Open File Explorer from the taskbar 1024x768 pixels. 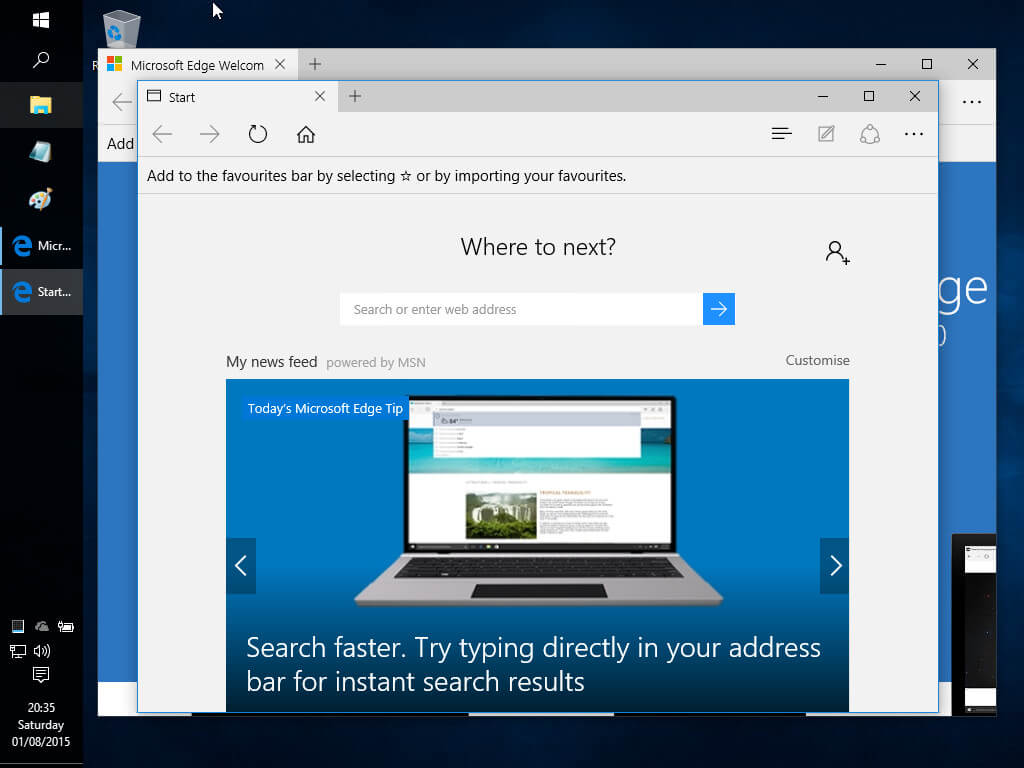tap(40, 105)
